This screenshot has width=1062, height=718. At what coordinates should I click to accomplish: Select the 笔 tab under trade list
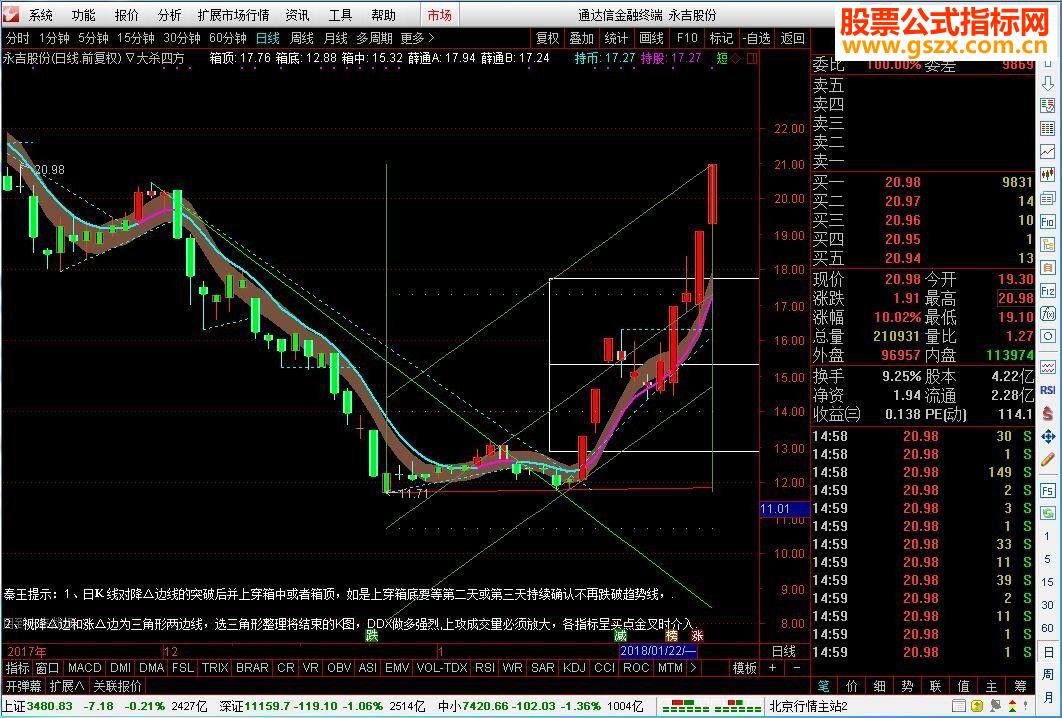pyautogui.click(x=824, y=687)
